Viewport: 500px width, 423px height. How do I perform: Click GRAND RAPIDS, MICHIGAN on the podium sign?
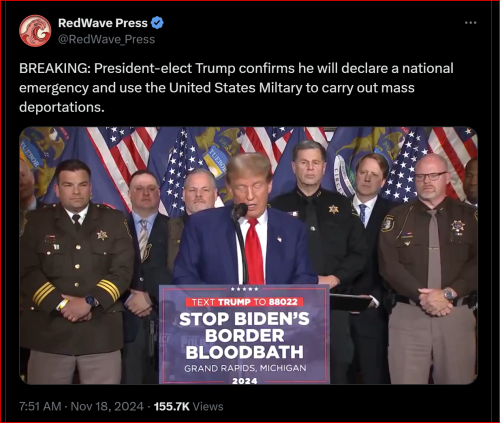tap(245, 368)
